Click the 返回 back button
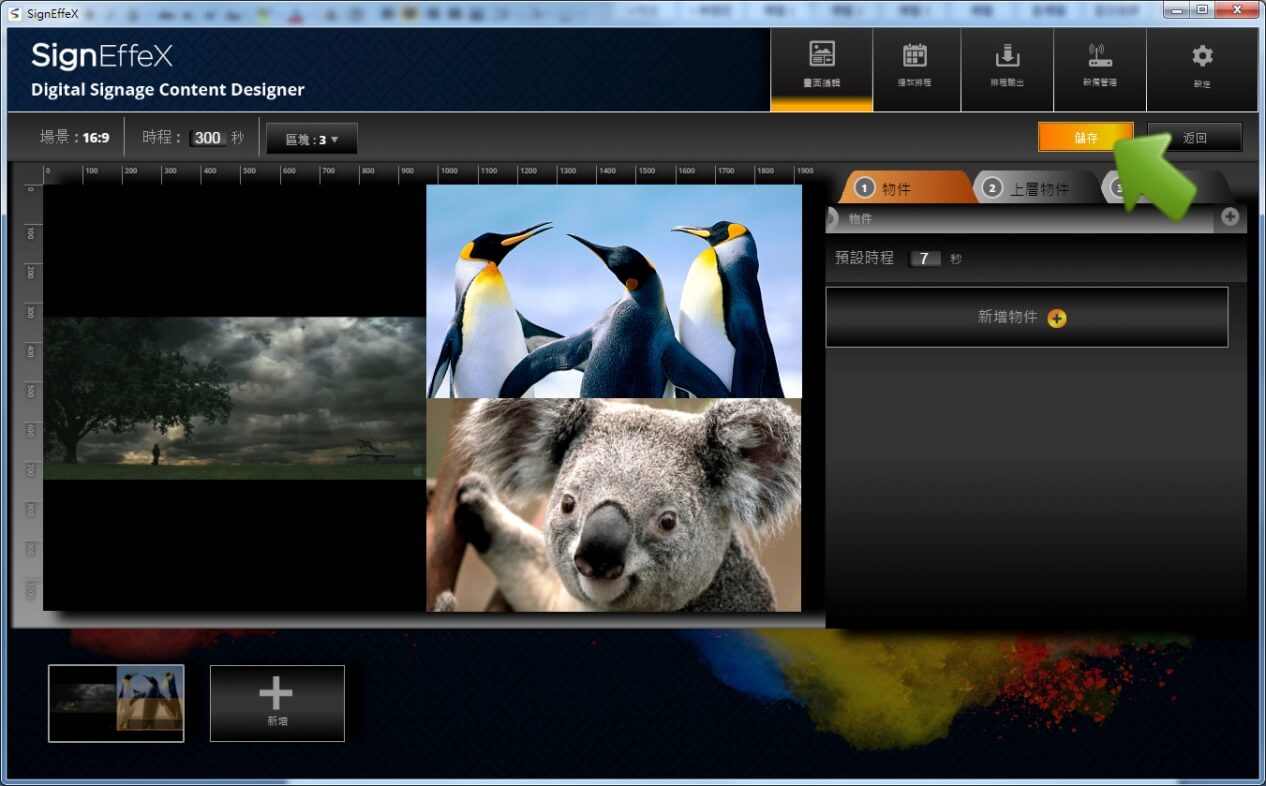 point(1194,137)
